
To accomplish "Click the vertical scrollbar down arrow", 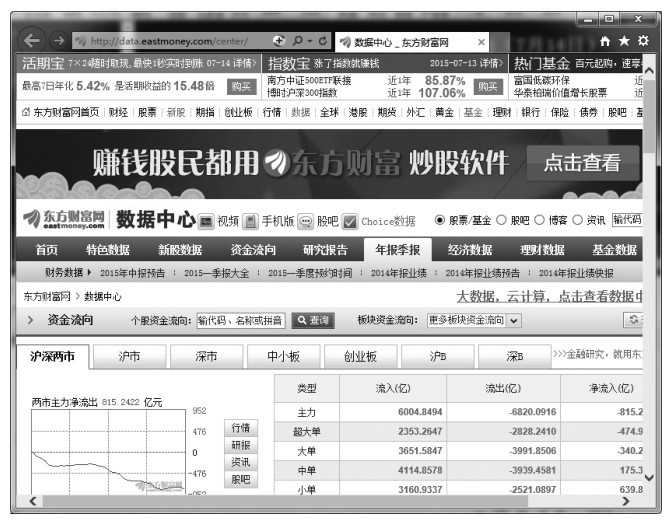I will pos(649,477).
